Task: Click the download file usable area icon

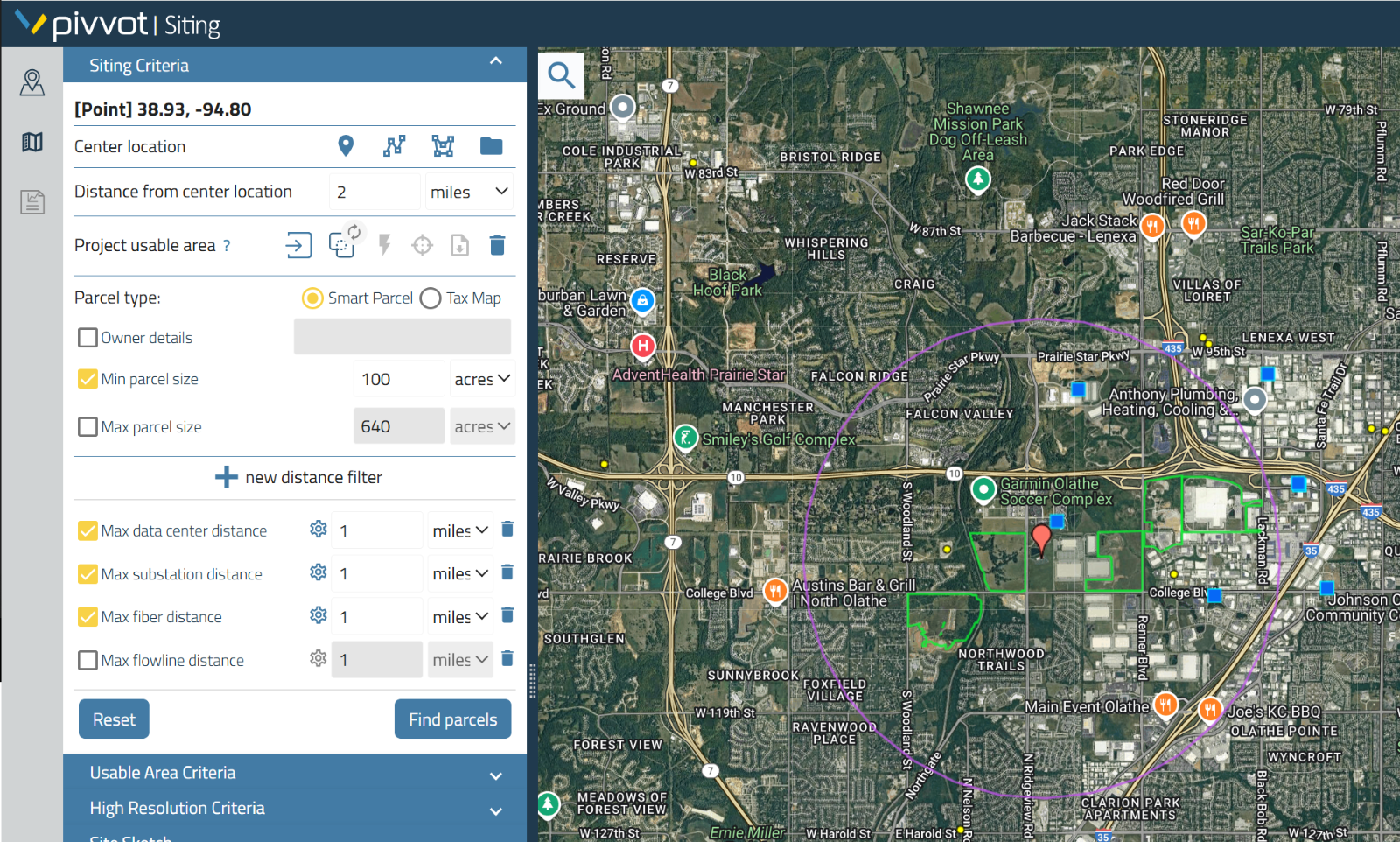Action: point(460,245)
